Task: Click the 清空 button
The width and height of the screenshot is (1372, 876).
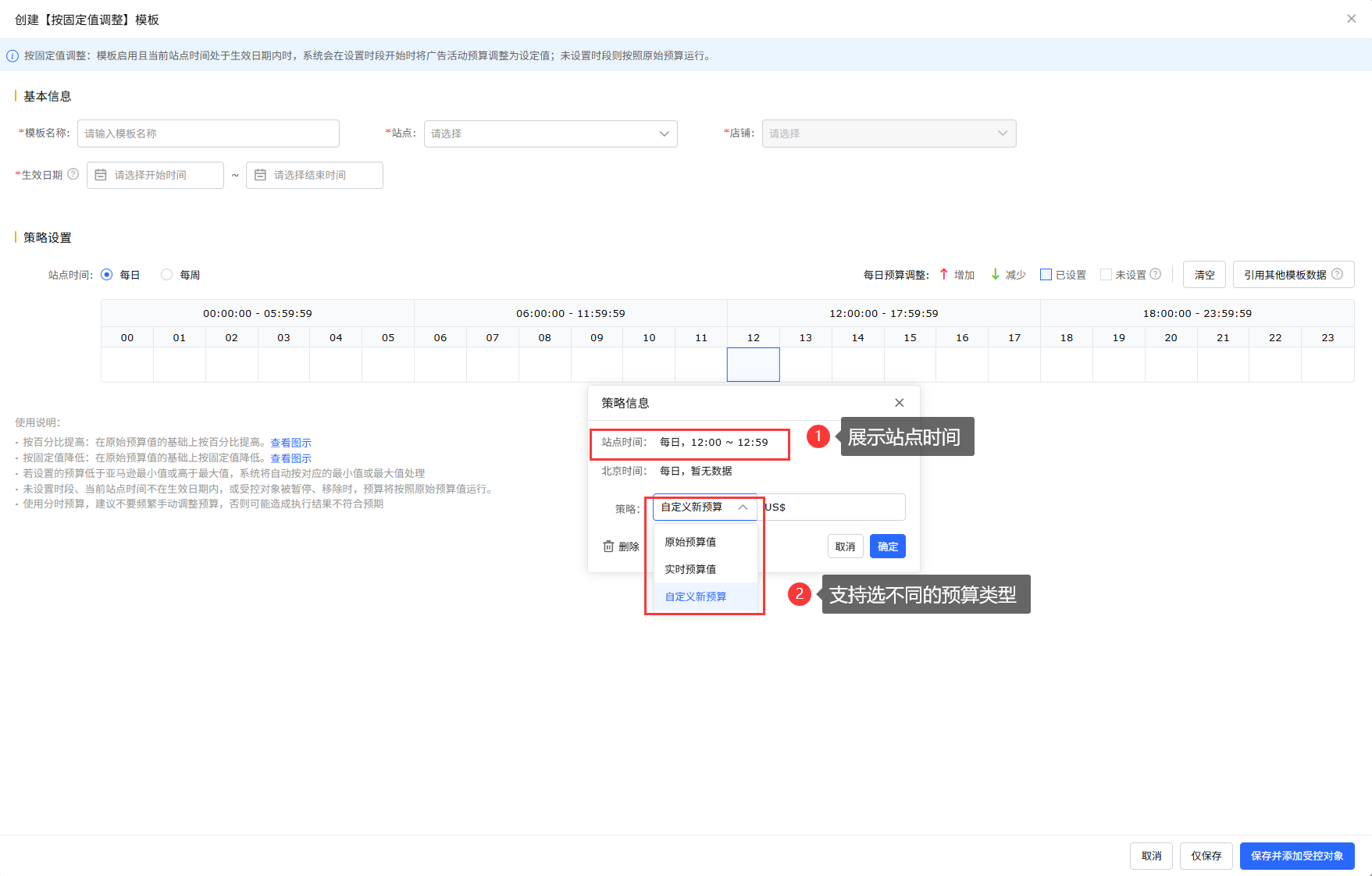Action: point(1204,275)
